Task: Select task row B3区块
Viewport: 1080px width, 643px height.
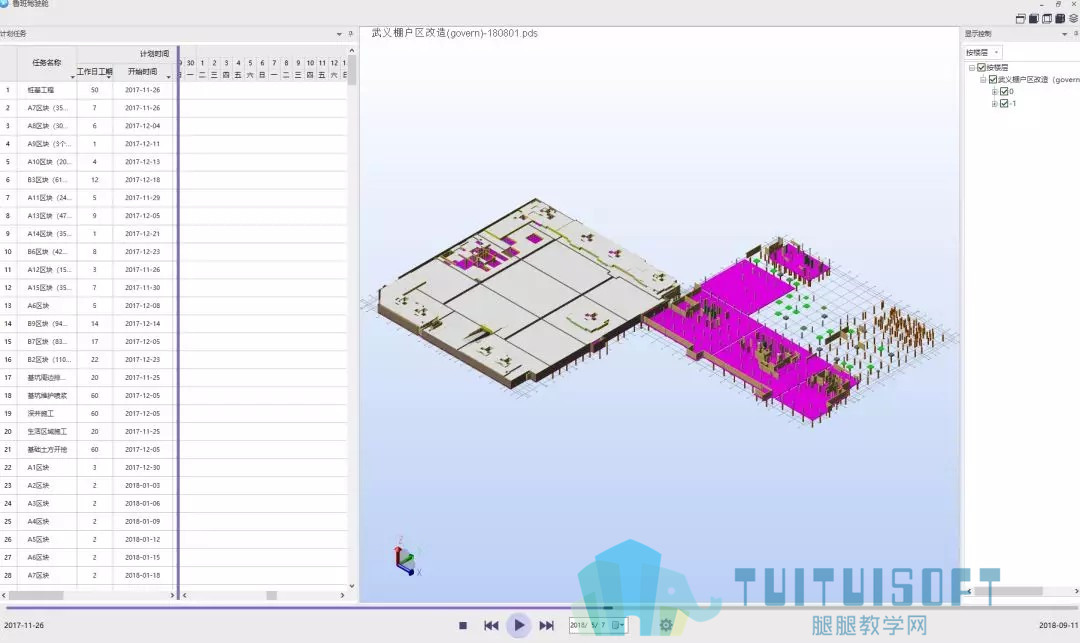Action: (88, 180)
